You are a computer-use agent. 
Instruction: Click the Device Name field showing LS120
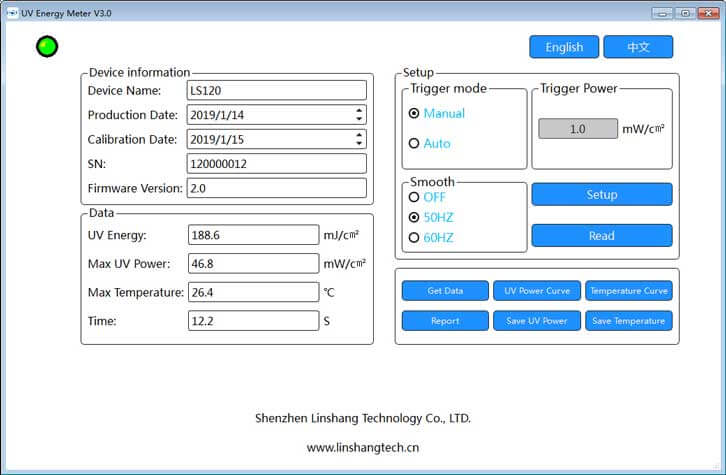pyautogui.click(x=276, y=90)
